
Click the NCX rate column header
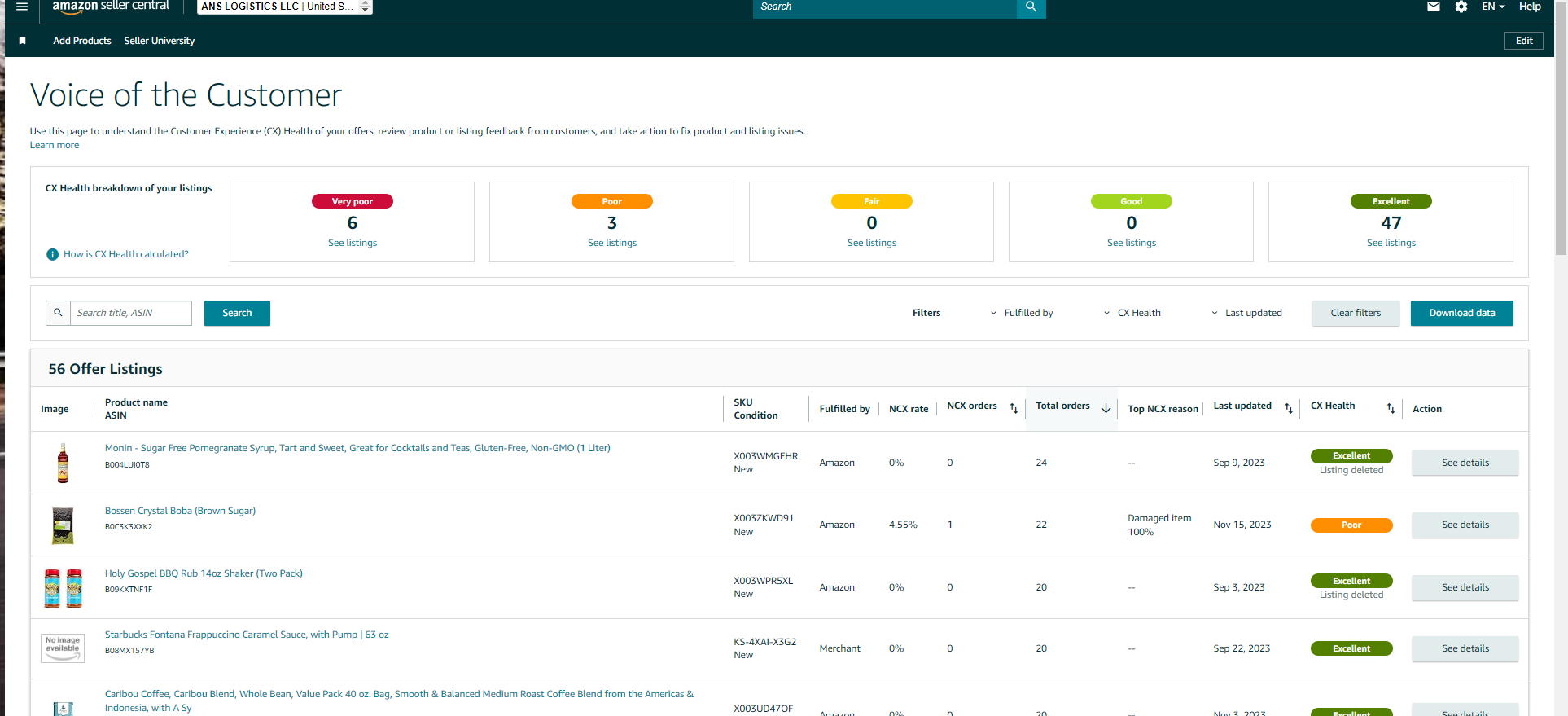[909, 409]
